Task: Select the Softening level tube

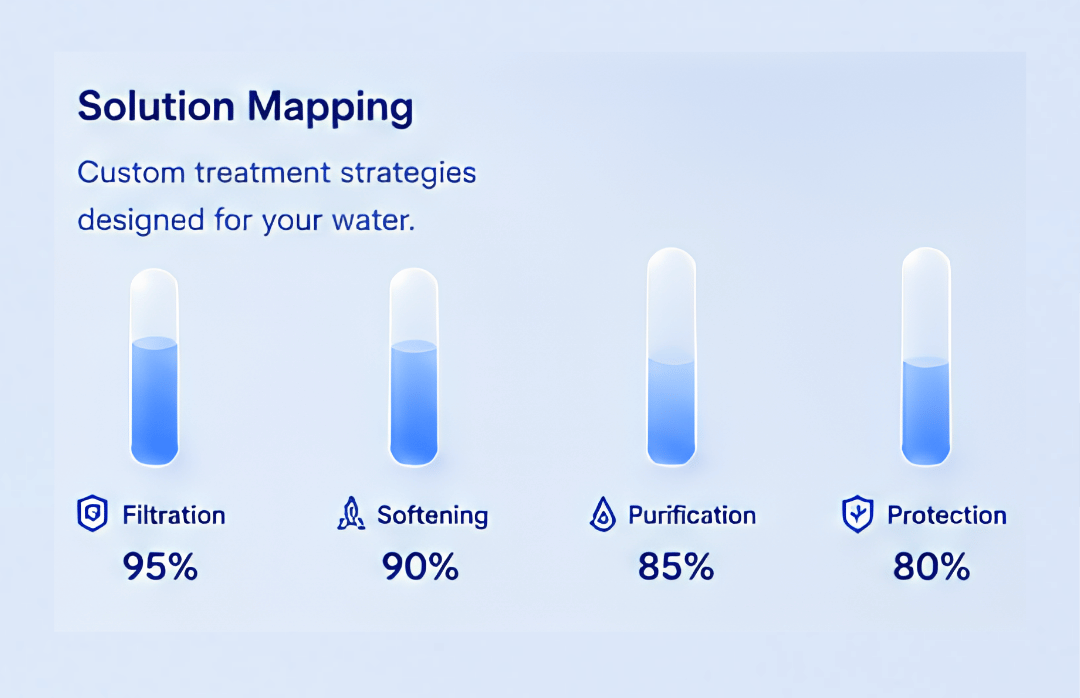Action: pos(414,367)
